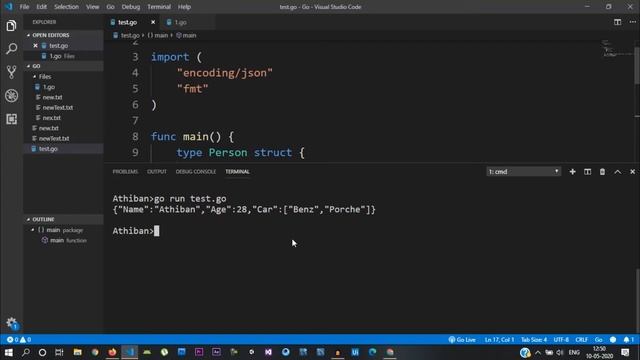Viewport: 640px width, 360px height.
Task: Click Go language mode in status bar
Action: pyautogui.click(x=598, y=340)
